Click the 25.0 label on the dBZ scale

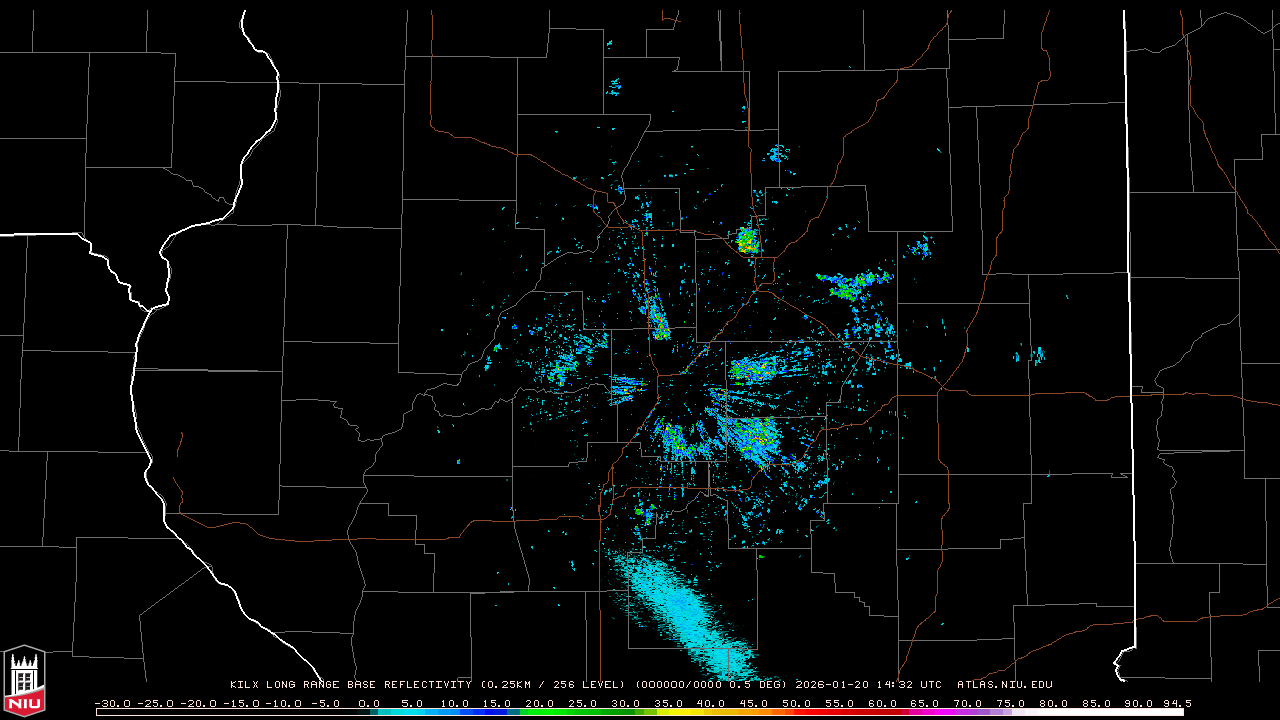pos(583,703)
